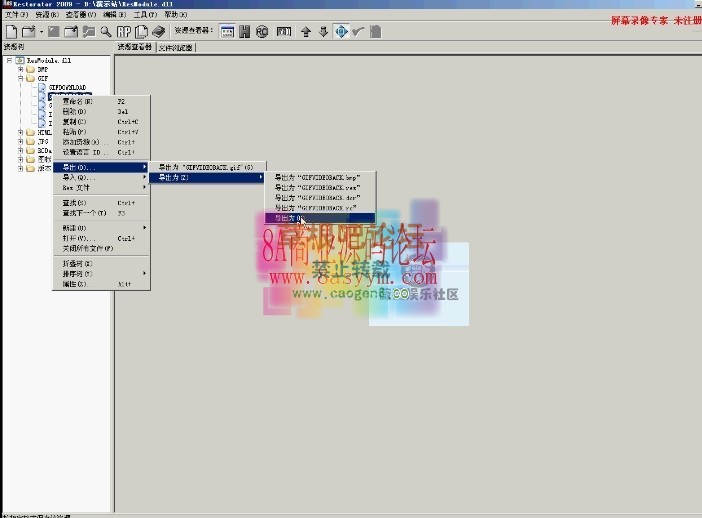This screenshot has height=518, width=702.
Task: Select ResModule.dll root tree node
Action: [x=49, y=60]
